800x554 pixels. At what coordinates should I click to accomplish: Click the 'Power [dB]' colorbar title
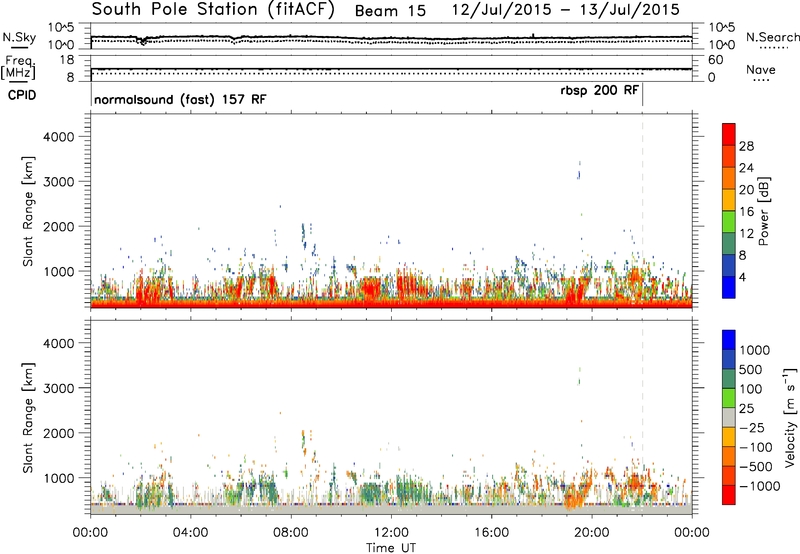(x=763, y=211)
